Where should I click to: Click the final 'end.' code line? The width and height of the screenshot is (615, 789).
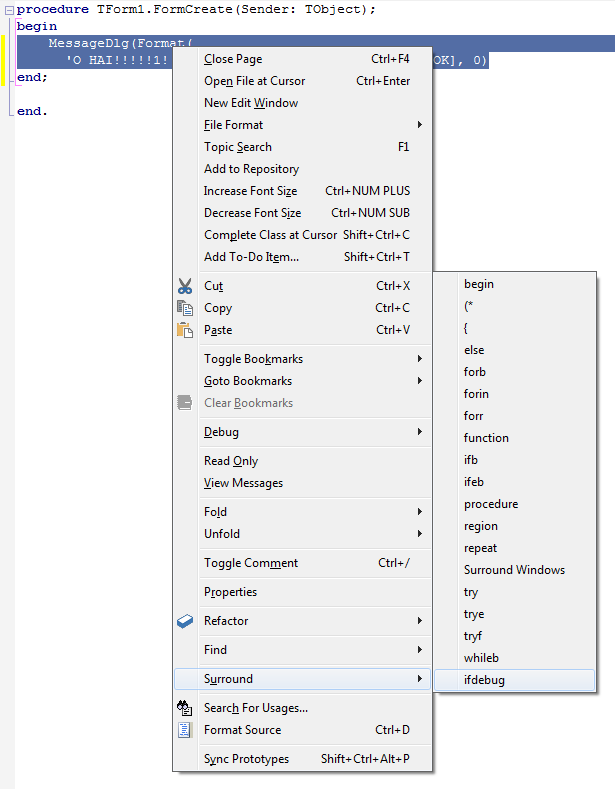pos(31,111)
